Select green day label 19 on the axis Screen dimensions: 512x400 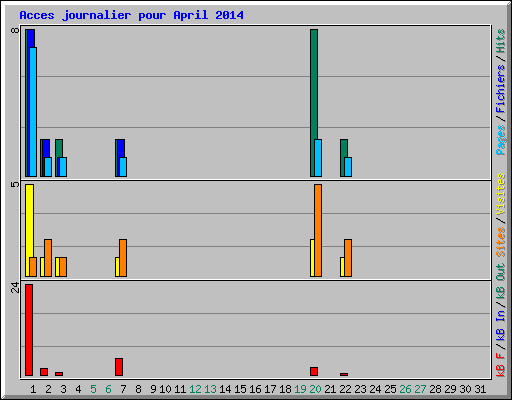(300, 389)
